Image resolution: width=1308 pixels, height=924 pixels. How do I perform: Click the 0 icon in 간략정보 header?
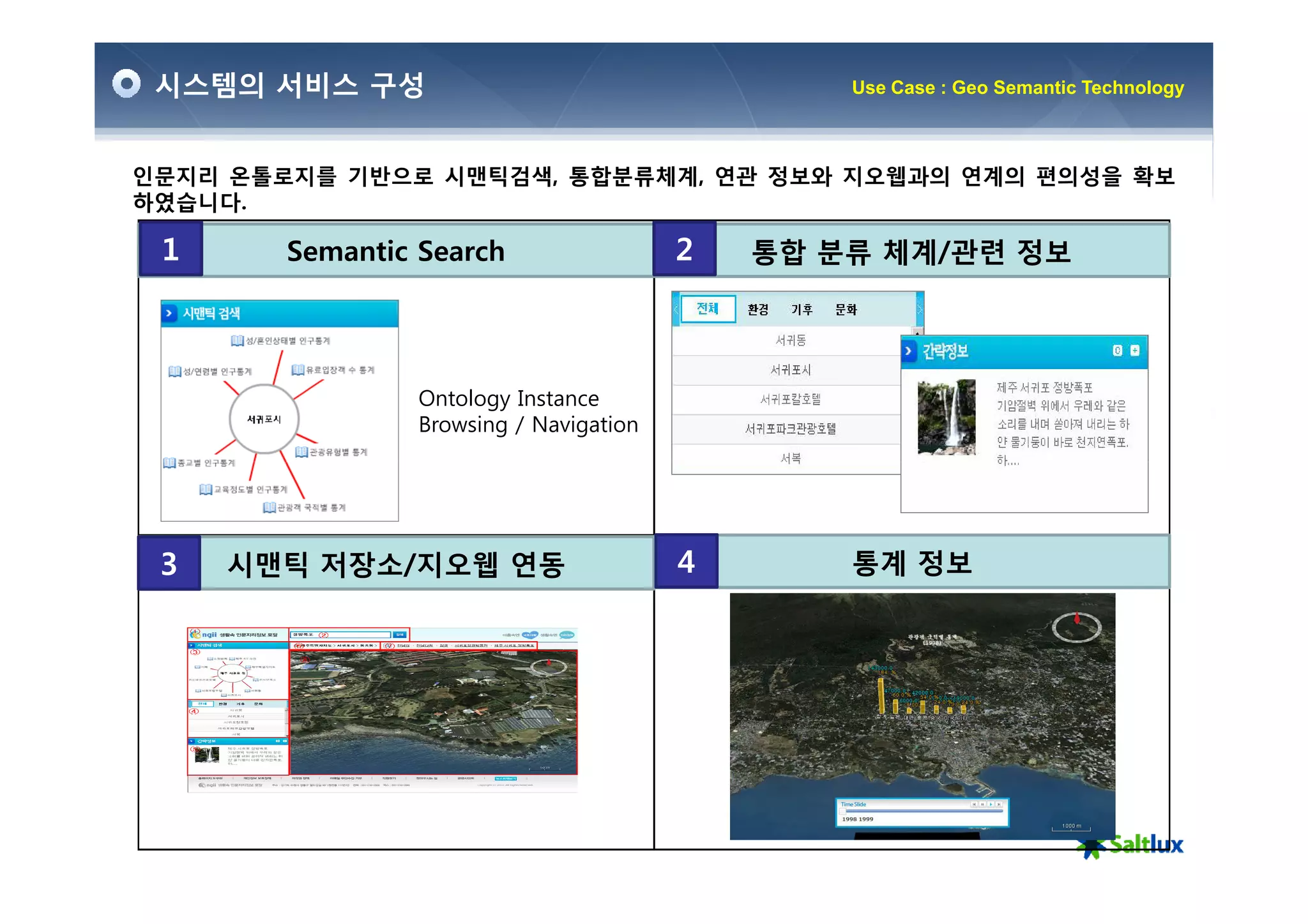tap(1117, 350)
